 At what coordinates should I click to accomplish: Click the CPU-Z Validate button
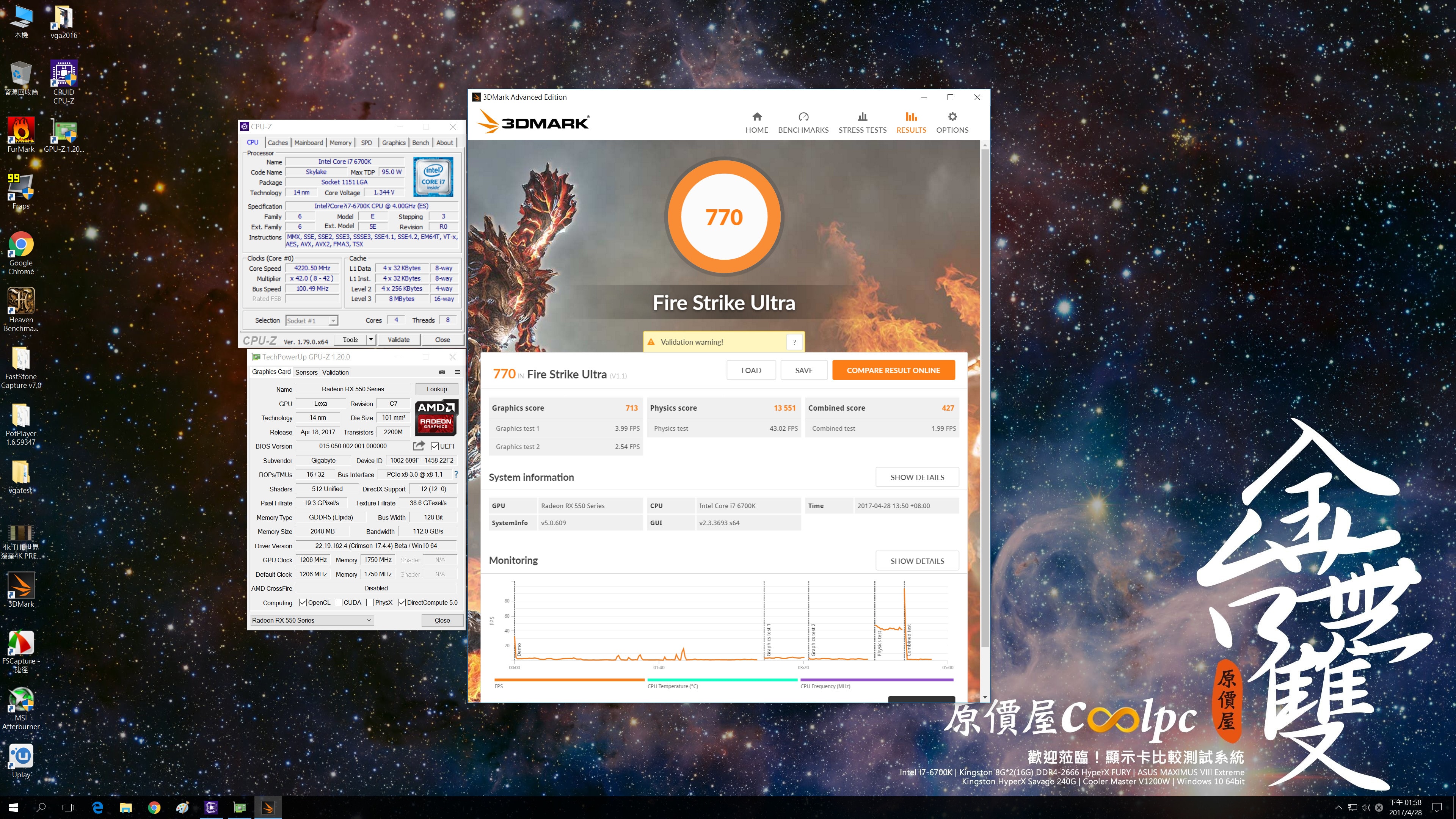tap(399, 339)
